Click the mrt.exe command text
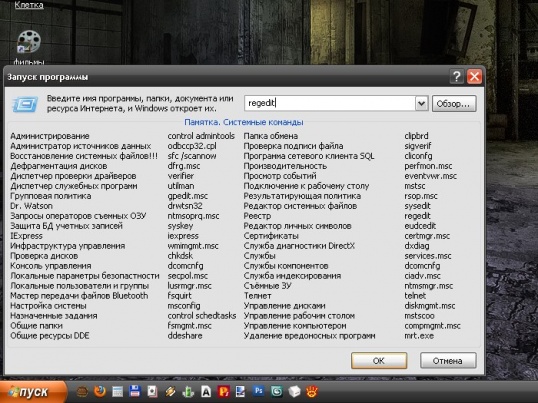The image size is (538, 403). tap(419, 335)
